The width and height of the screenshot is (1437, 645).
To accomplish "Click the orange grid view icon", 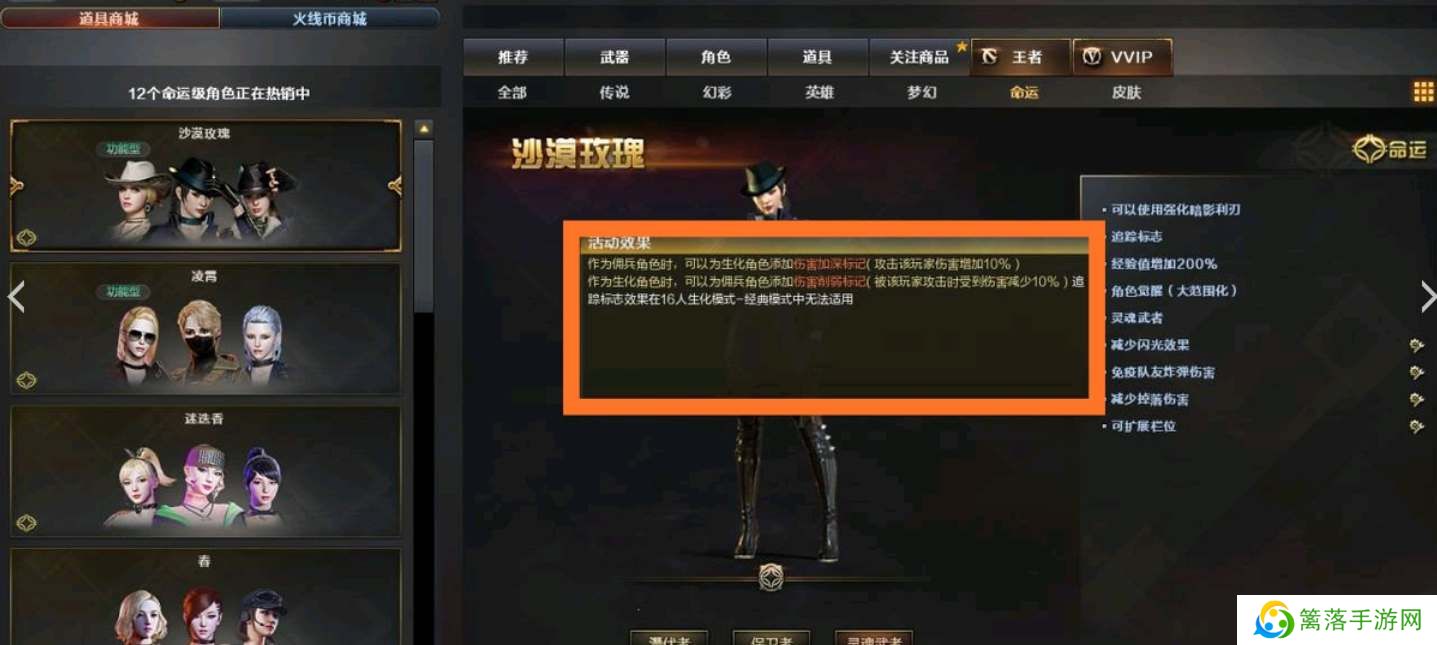I will (1423, 92).
